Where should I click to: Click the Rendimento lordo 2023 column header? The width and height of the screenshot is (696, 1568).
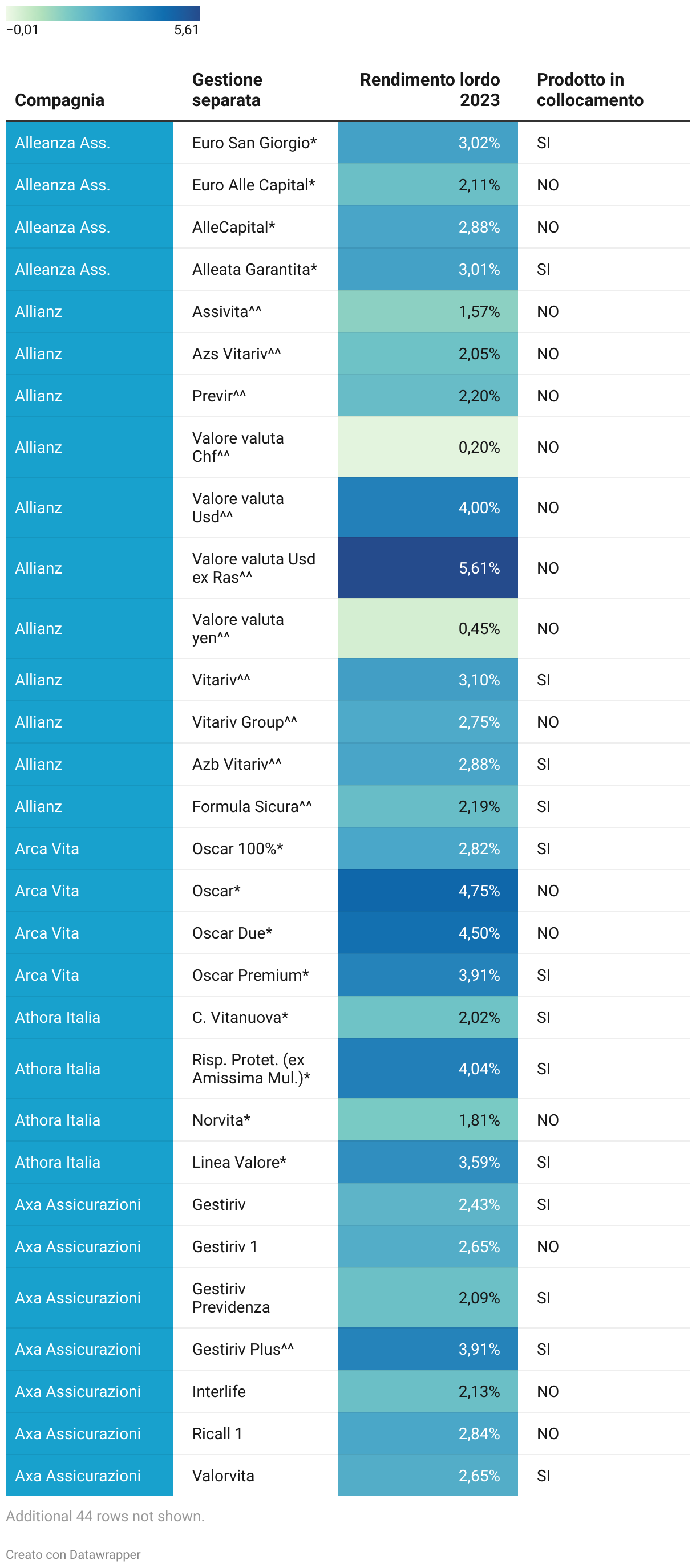click(x=429, y=90)
